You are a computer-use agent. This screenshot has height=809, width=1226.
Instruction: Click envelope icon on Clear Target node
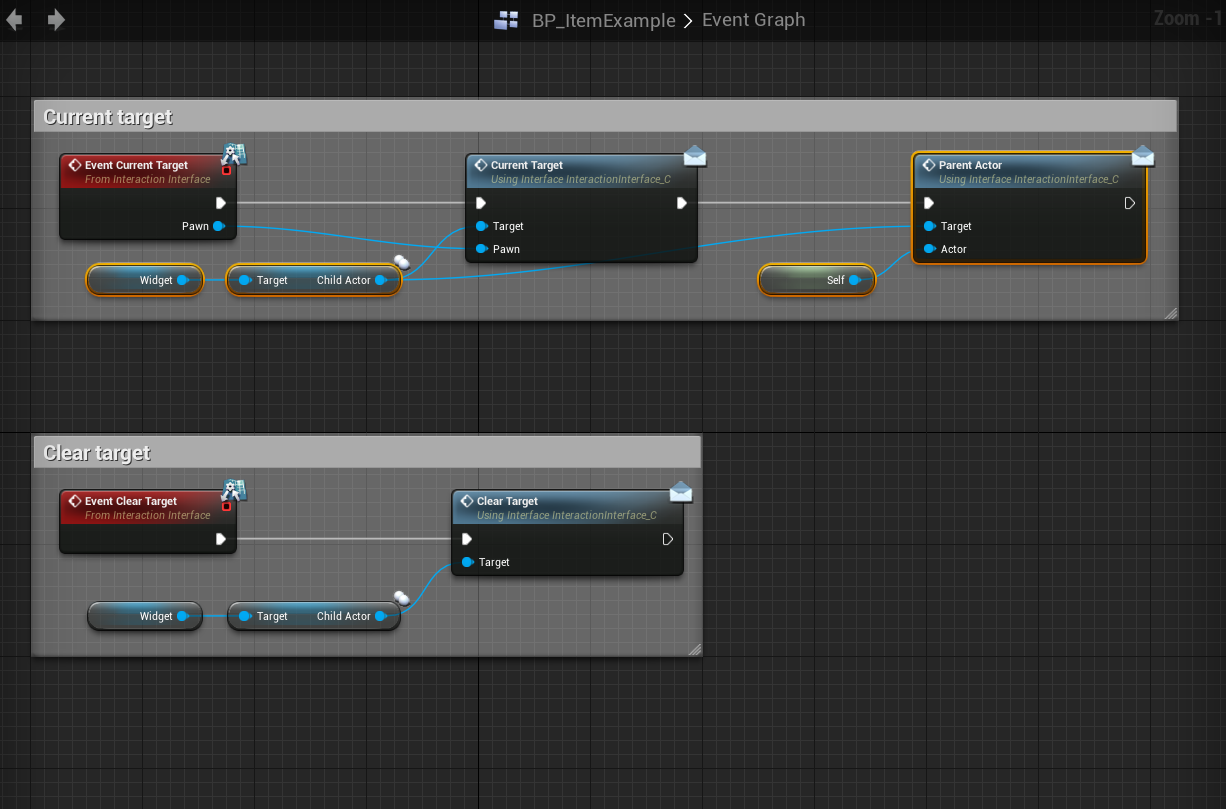[681, 492]
